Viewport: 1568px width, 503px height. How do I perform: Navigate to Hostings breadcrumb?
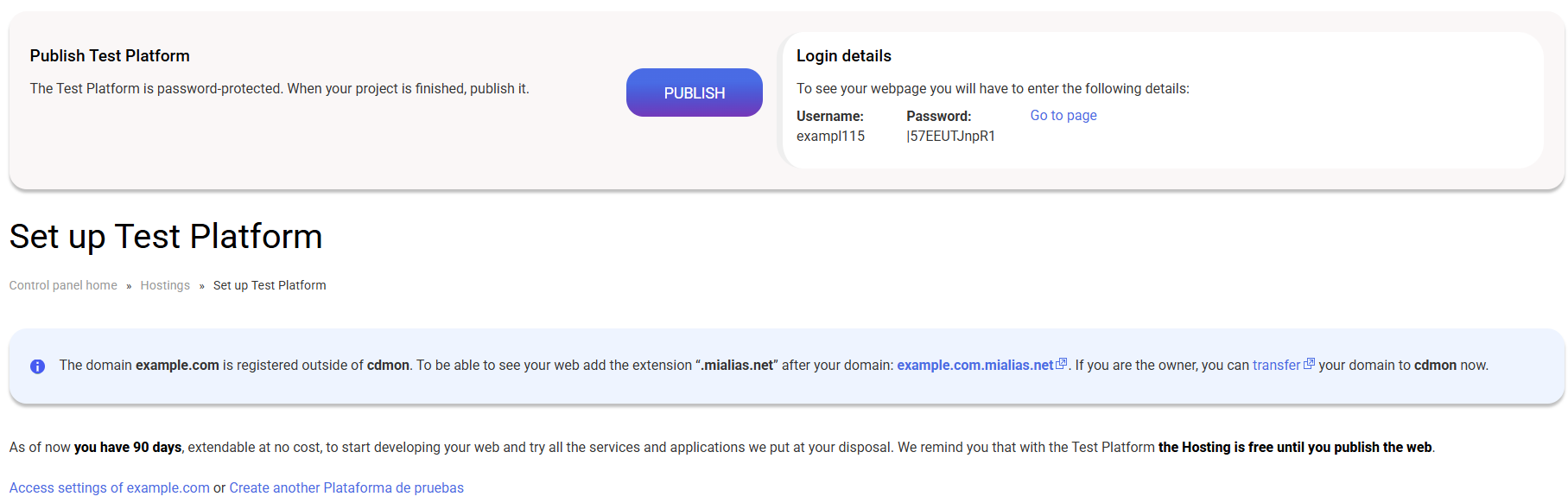click(x=165, y=285)
